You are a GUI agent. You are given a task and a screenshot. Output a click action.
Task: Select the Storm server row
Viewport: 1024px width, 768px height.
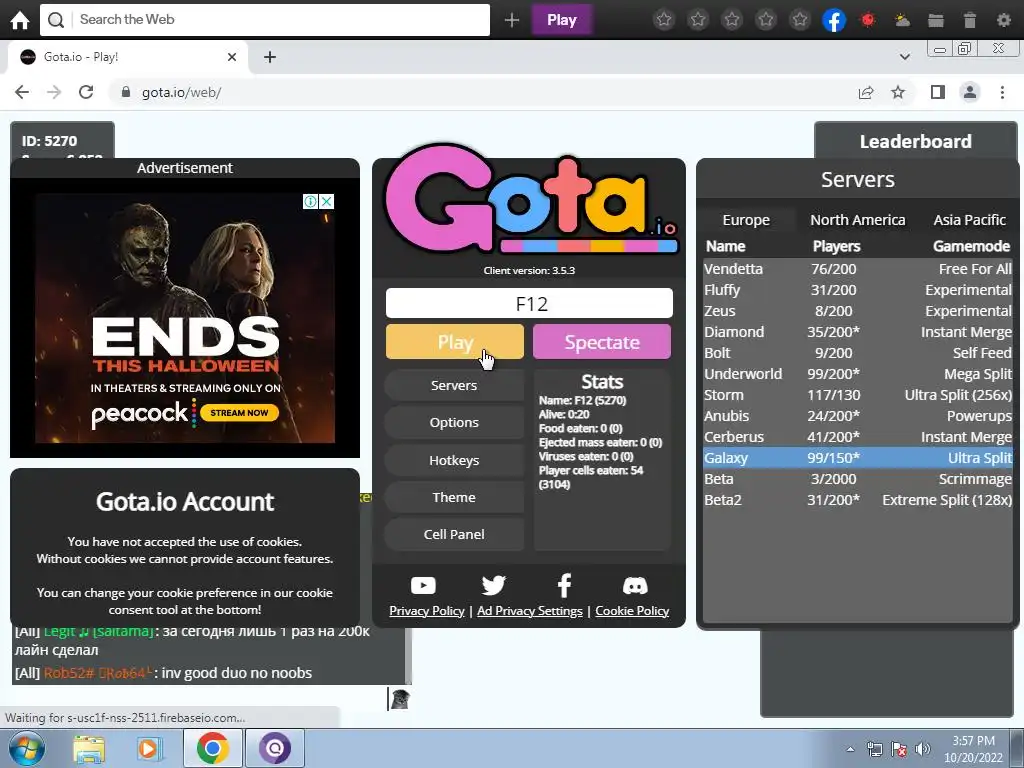(x=857, y=395)
